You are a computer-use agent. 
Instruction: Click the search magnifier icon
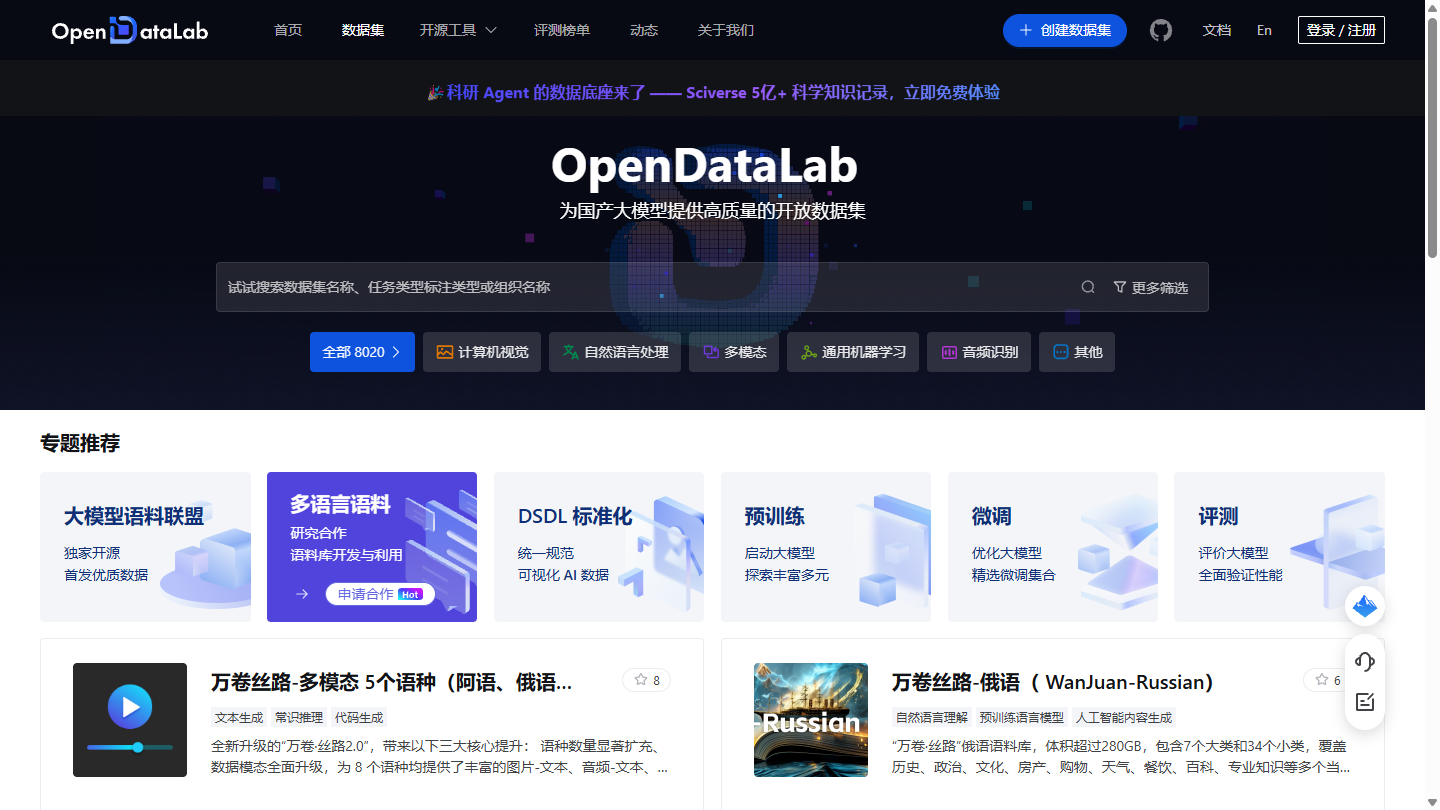click(1088, 287)
